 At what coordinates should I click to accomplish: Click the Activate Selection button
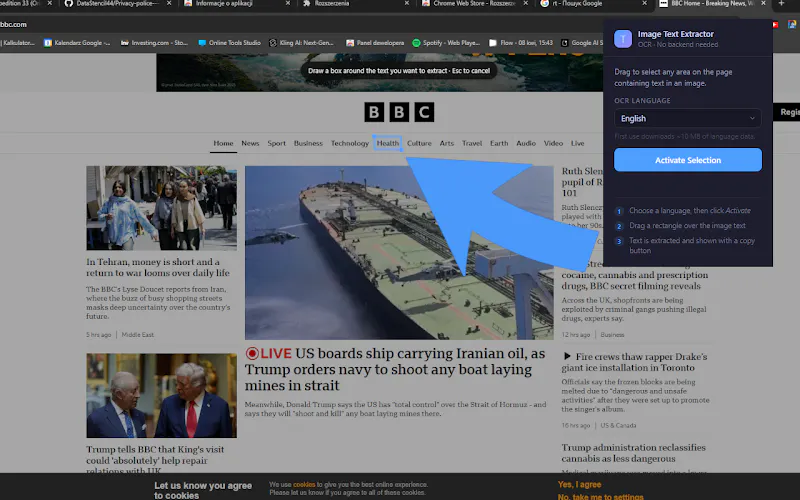688,160
